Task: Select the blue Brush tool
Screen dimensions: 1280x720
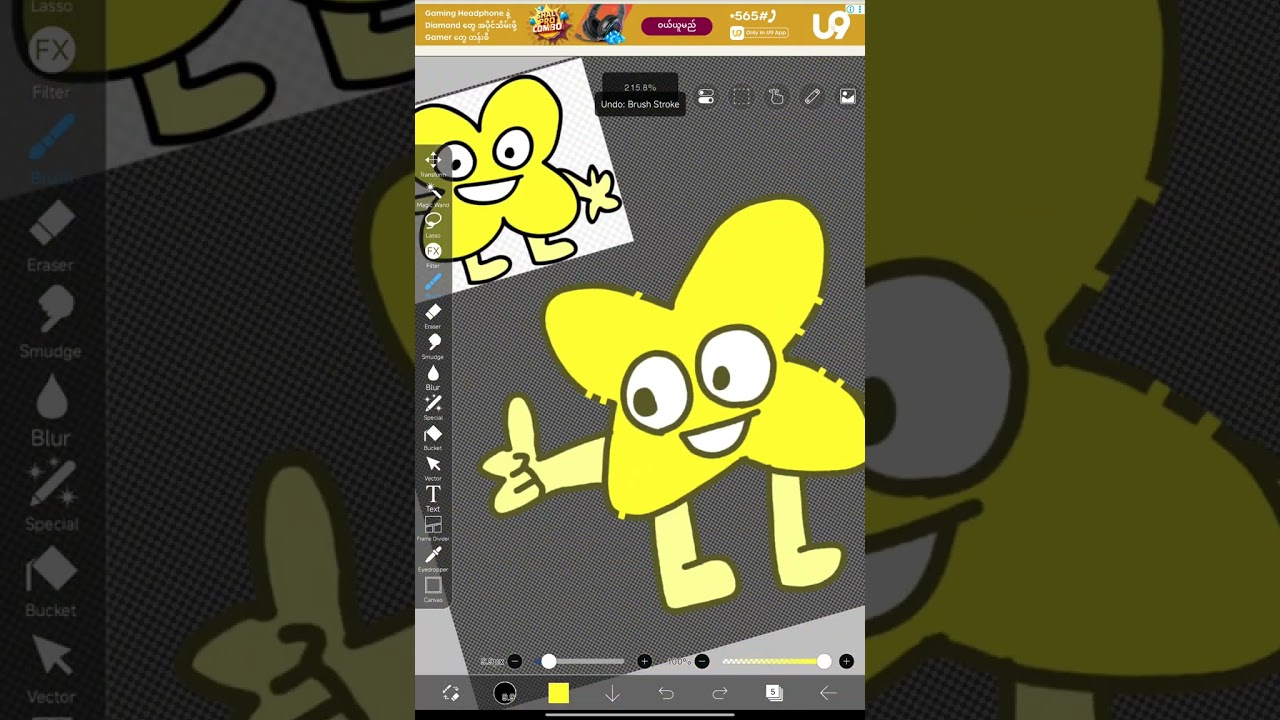Action: [433, 285]
